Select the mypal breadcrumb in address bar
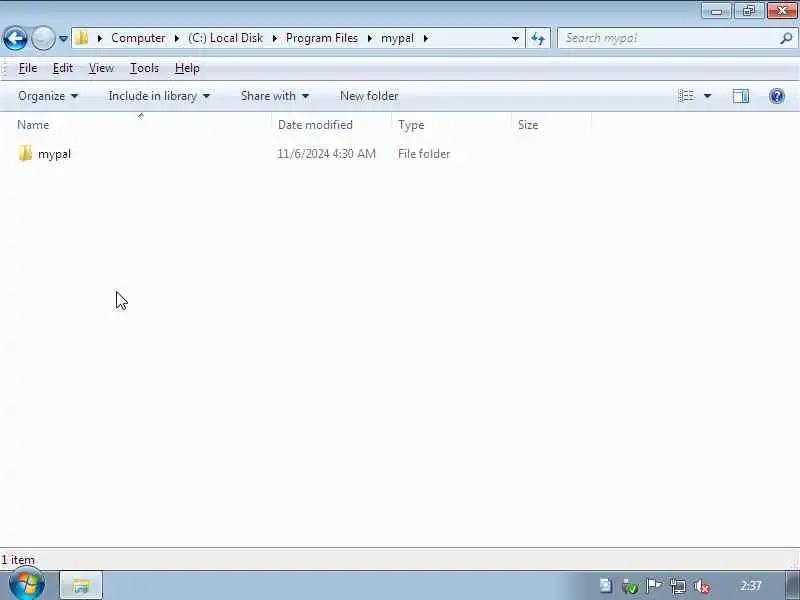Screen dimensions: 800x600 (397, 38)
